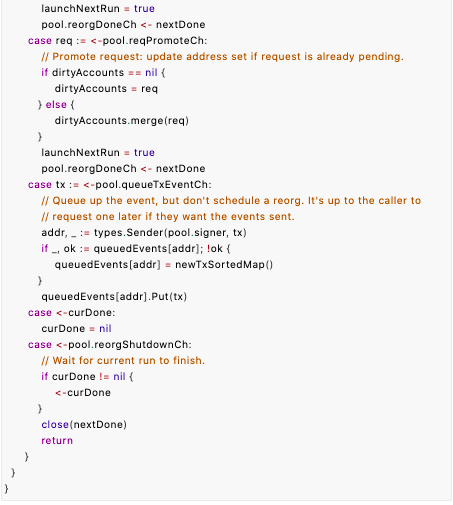453x505 pixels.
Task: Place cursor on 'dirtyAccounts.merge(req)' call
Action: tap(122, 120)
